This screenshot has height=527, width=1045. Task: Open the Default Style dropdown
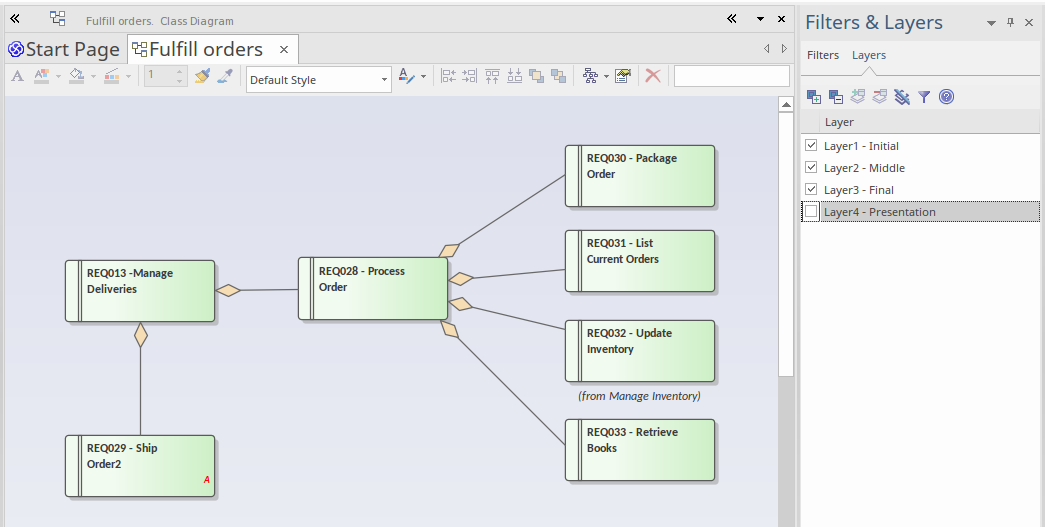coord(384,80)
